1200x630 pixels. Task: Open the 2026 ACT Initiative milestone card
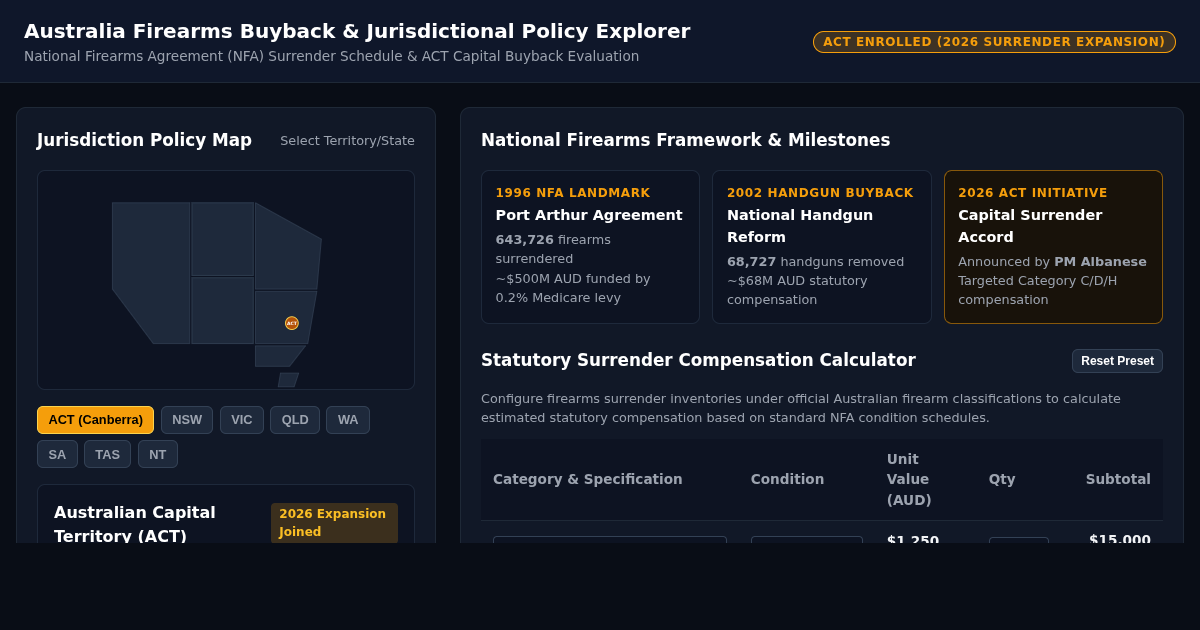tap(1053, 247)
